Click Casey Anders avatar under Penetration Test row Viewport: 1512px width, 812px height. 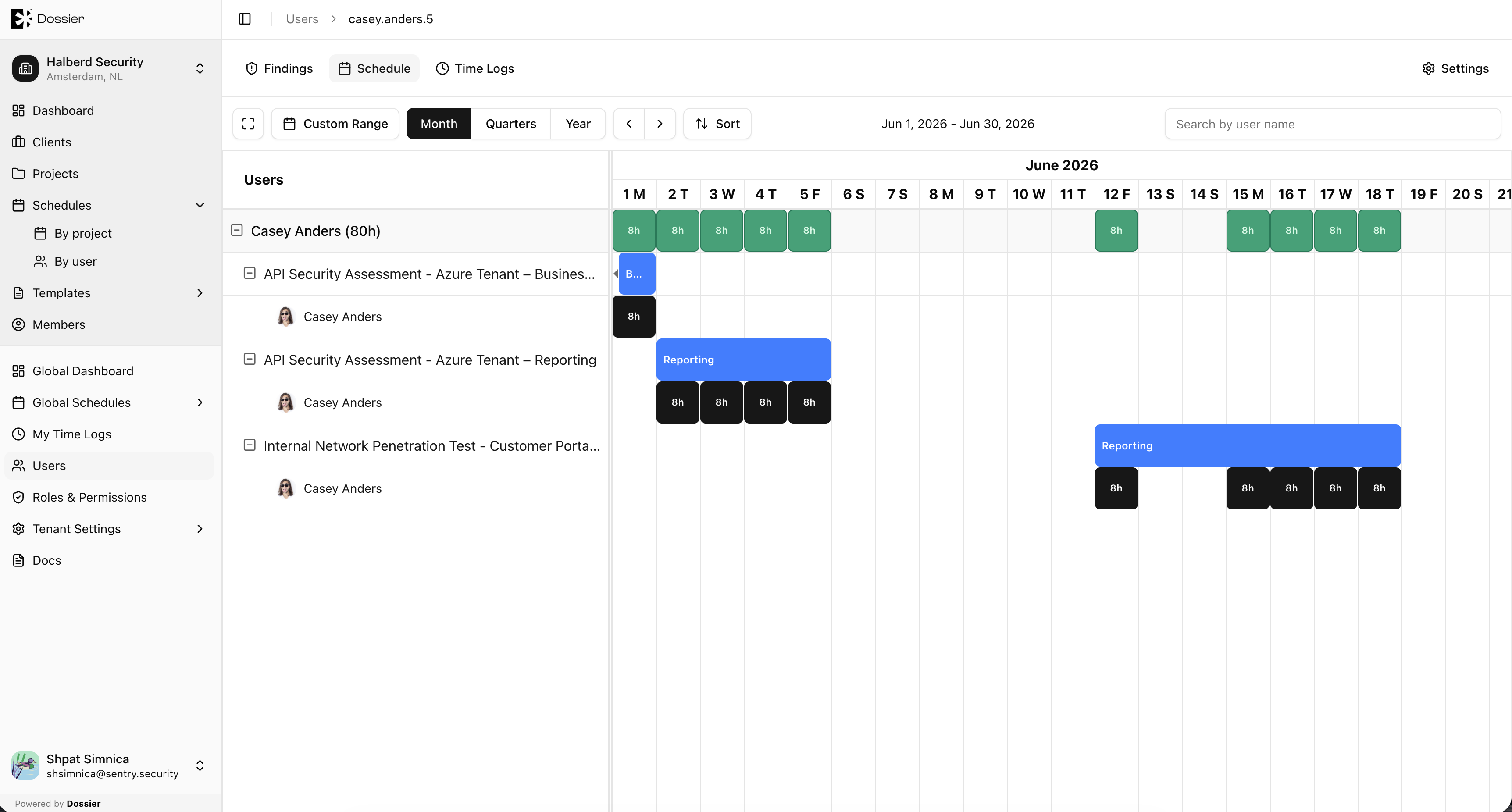(286, 488)
